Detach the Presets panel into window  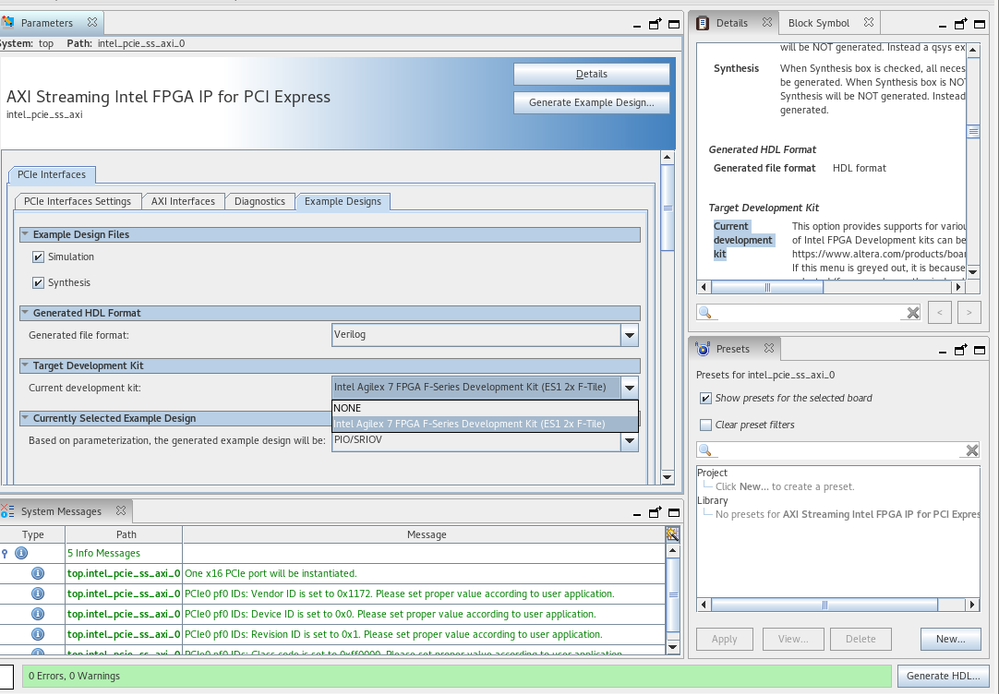point(961,350)
